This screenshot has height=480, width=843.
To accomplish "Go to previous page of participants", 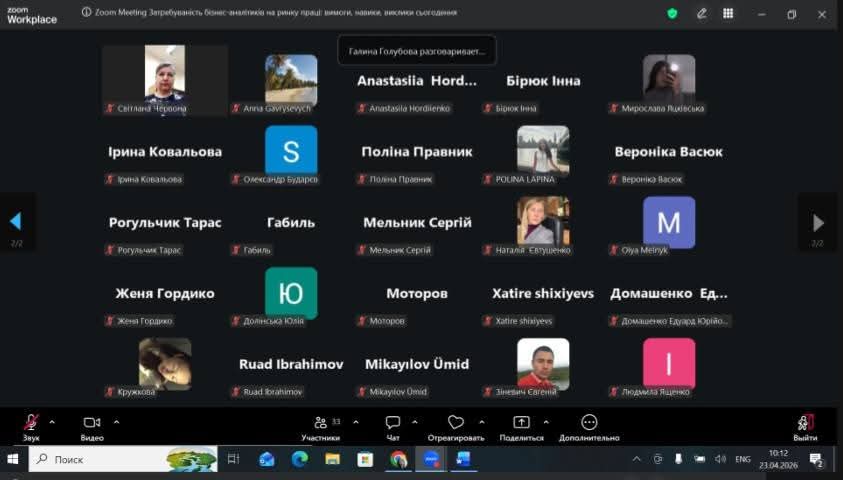I will click(15, 222).
